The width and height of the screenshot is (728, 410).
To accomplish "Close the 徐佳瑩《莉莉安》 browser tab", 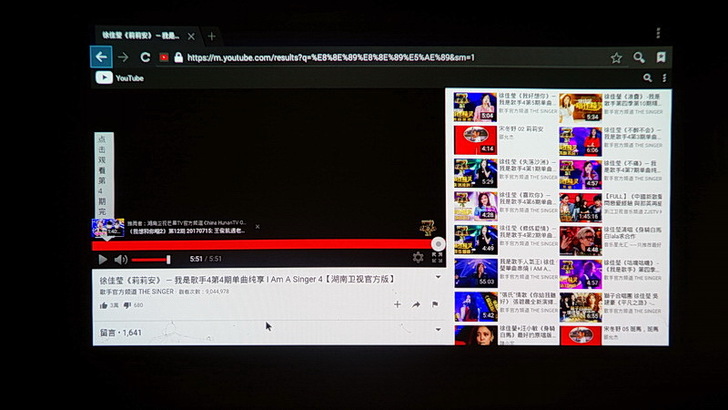I will pos(191,36).
